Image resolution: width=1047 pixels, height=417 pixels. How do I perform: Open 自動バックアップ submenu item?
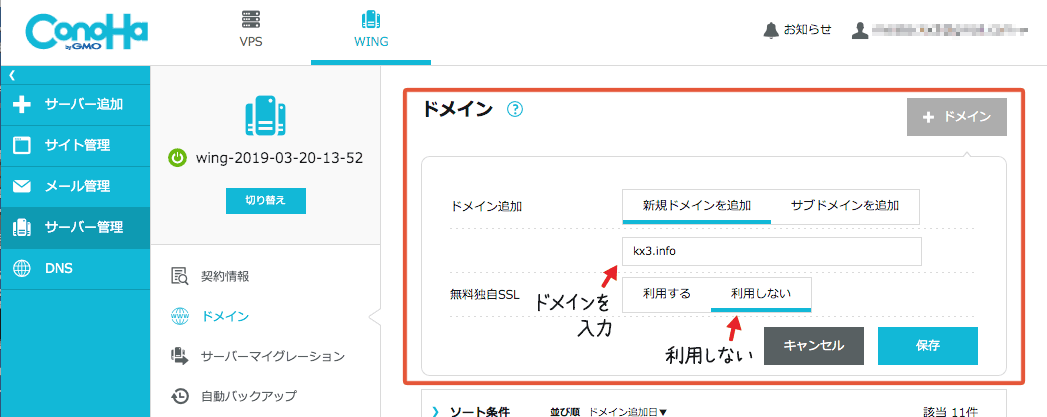coord(248,396)
